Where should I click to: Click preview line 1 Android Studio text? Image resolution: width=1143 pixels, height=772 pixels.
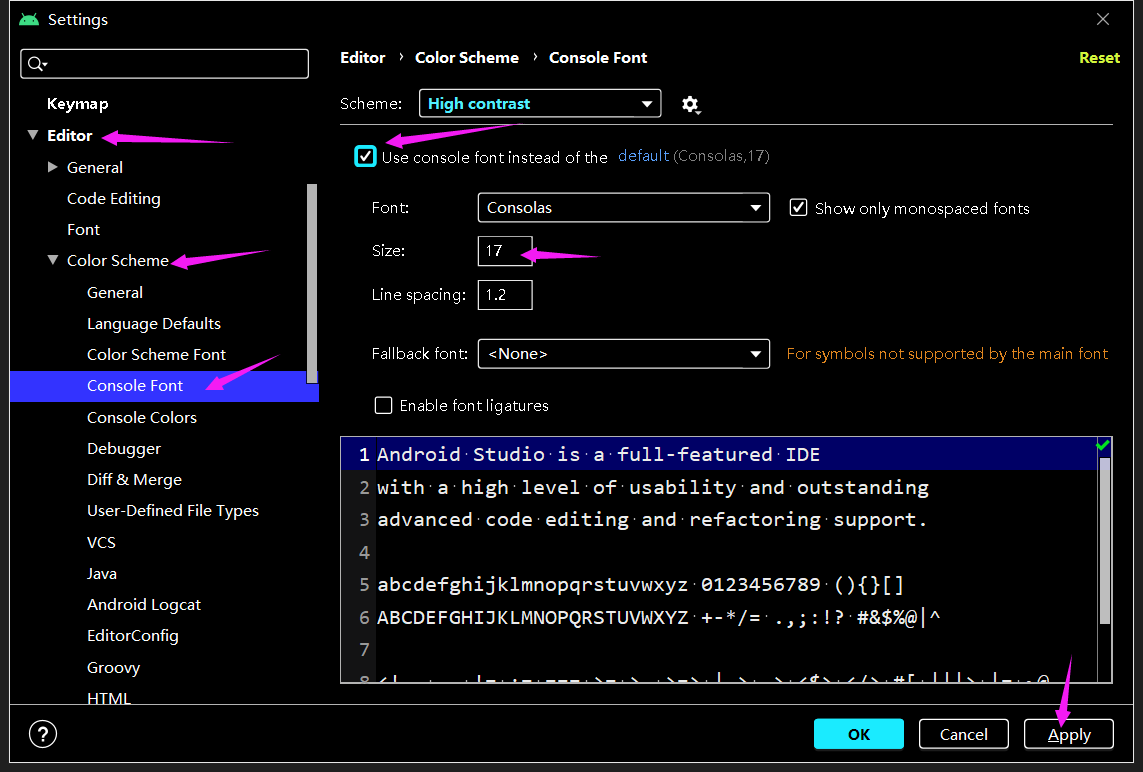pos(598,455)
